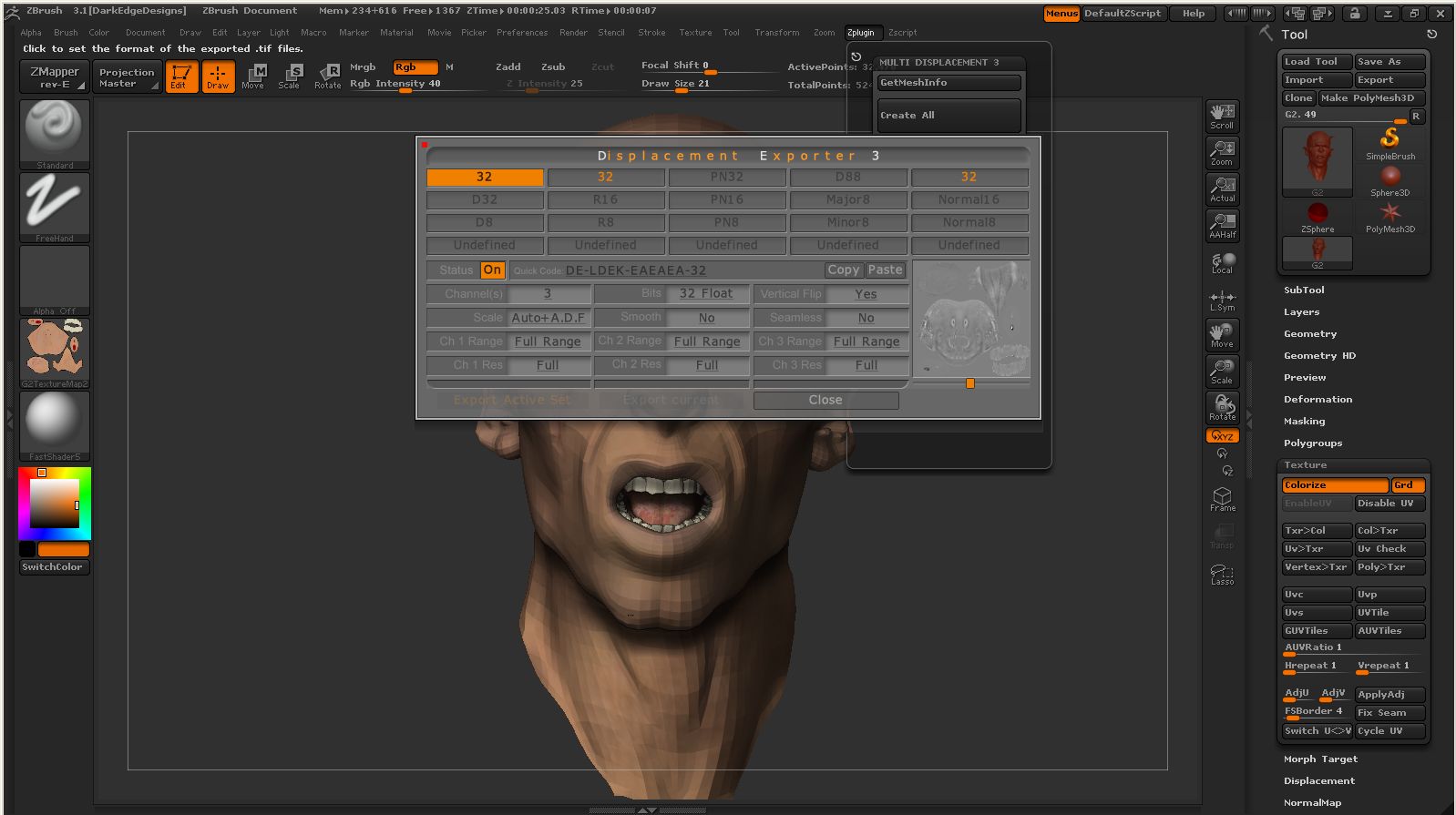1456x815 pixels.
Task: Click the Paste quick code button
Action: pos(885,270)
